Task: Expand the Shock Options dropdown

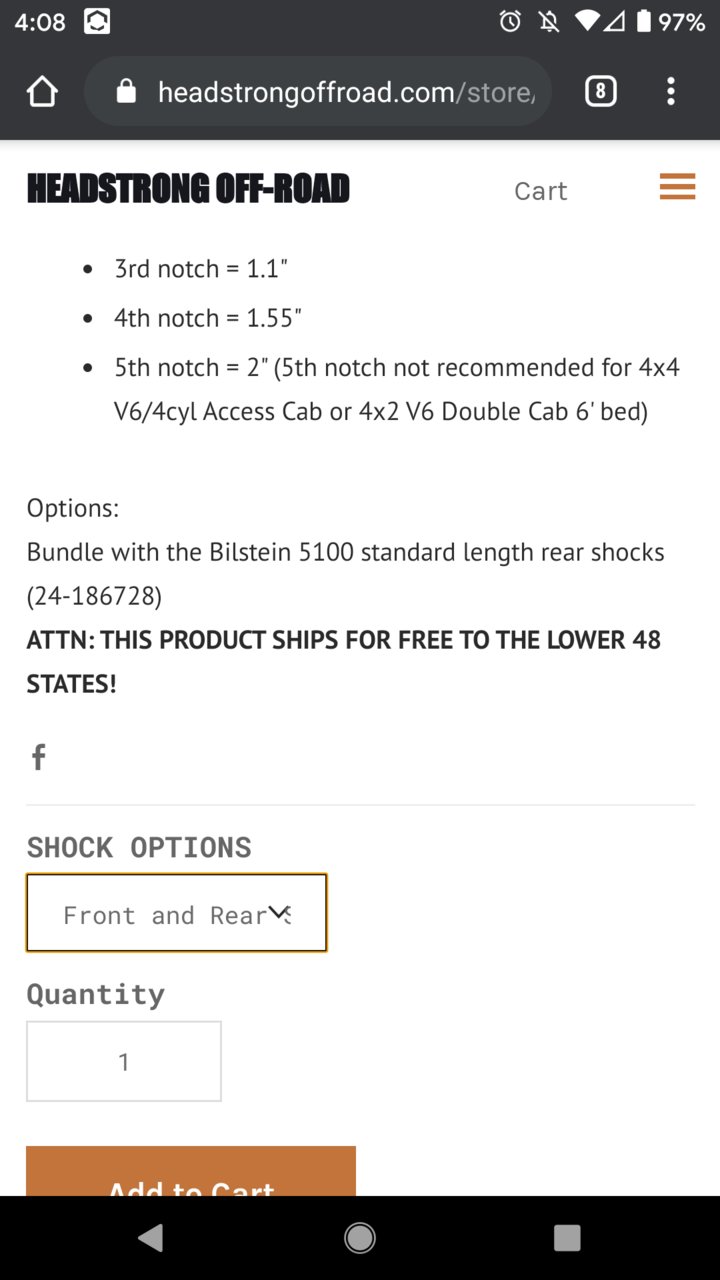Action: pos(177,913)
